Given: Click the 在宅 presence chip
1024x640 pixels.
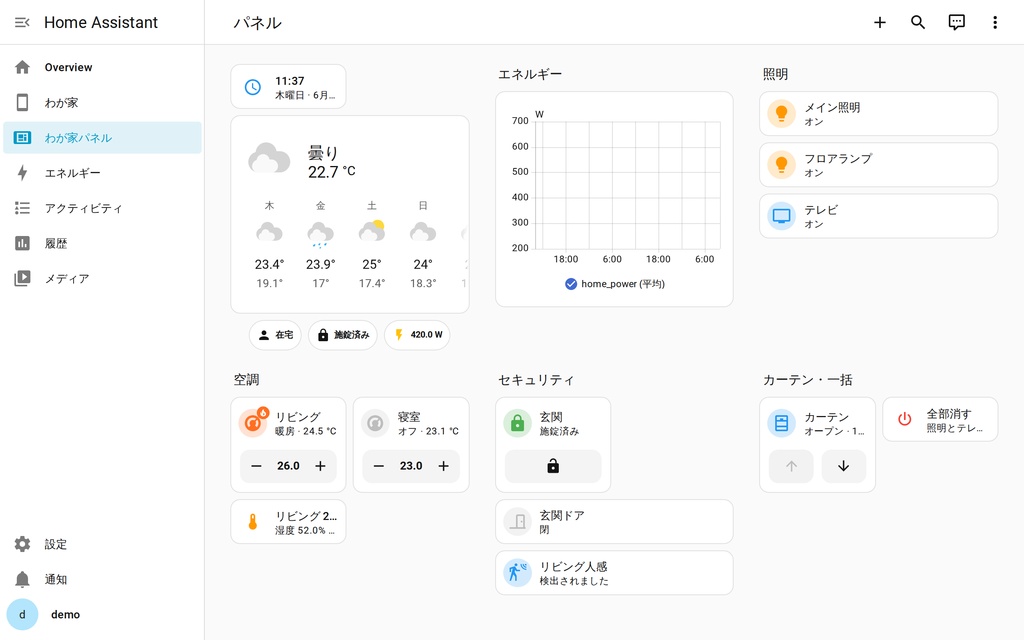Looking at the screenshot, I should 275,335.
